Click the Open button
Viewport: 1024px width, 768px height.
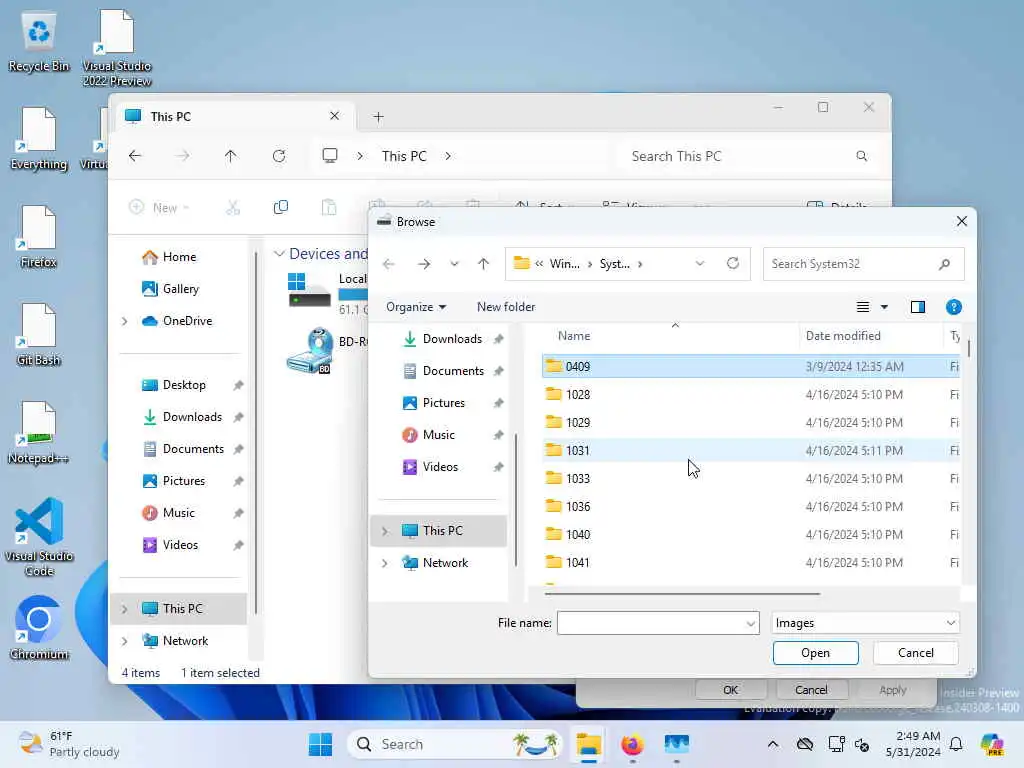click(815, 653)
